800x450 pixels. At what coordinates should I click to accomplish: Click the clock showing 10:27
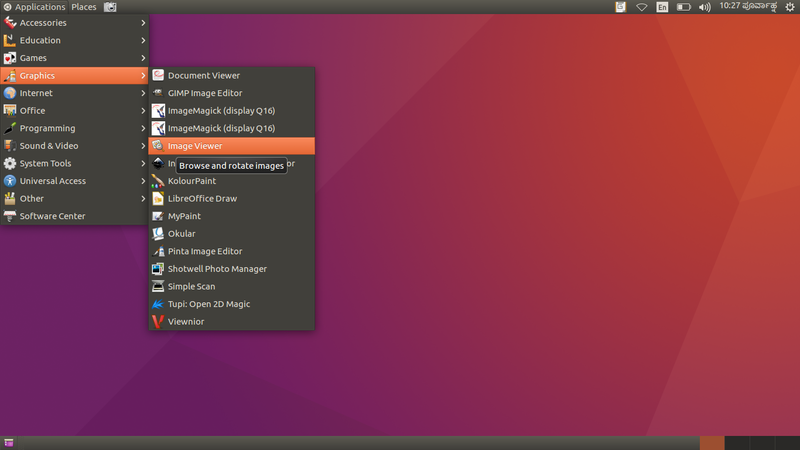coord(748,7)
